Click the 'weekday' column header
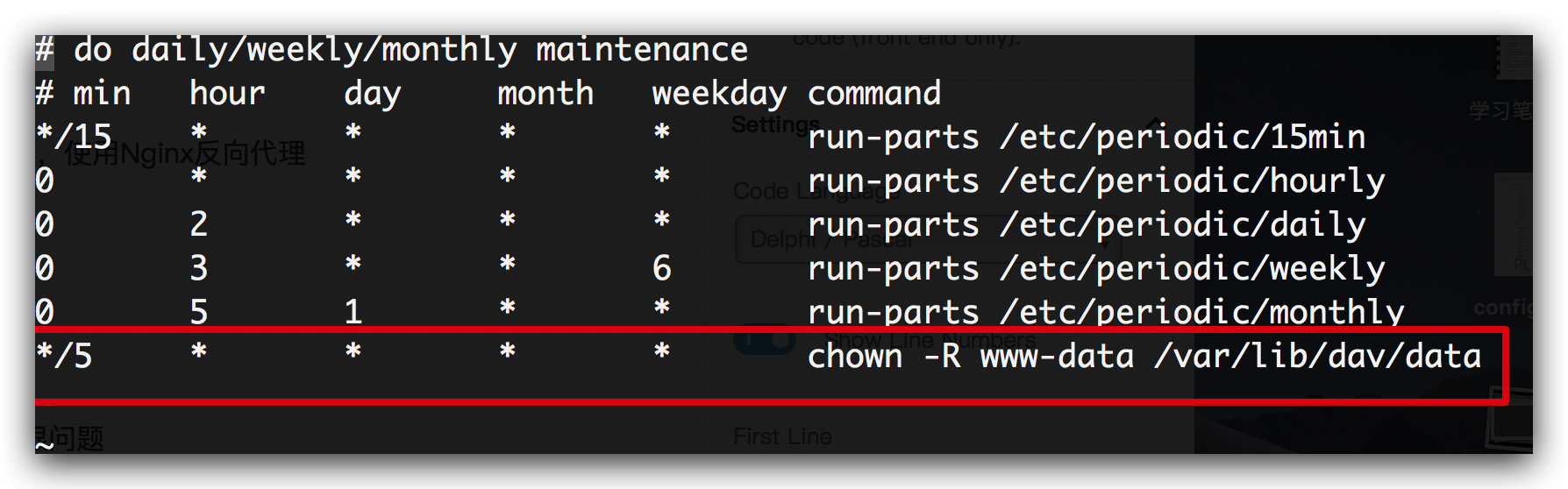The image size is (1568, 489). pos(719,94)
